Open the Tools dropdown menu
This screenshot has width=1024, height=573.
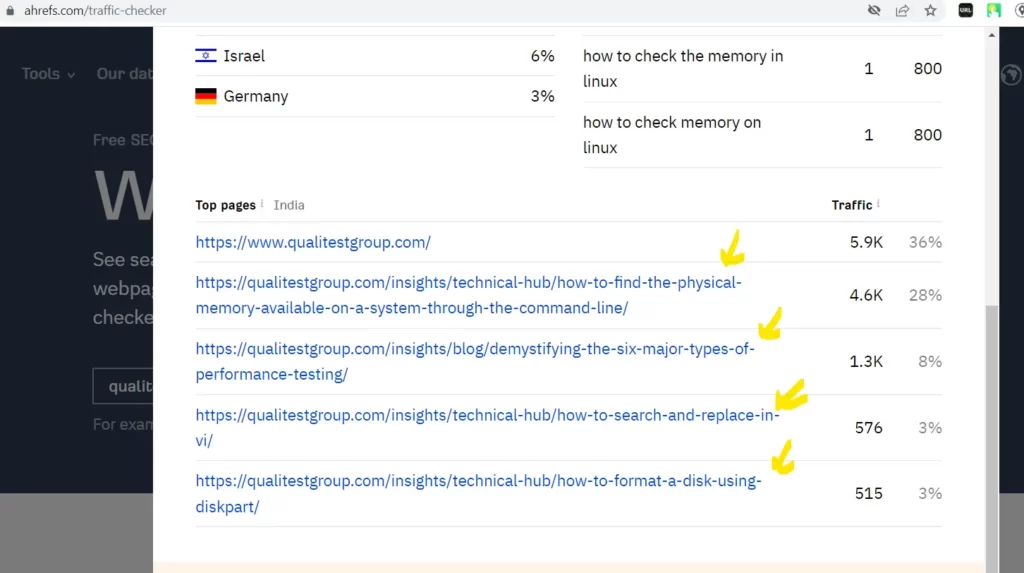point(48,74)
